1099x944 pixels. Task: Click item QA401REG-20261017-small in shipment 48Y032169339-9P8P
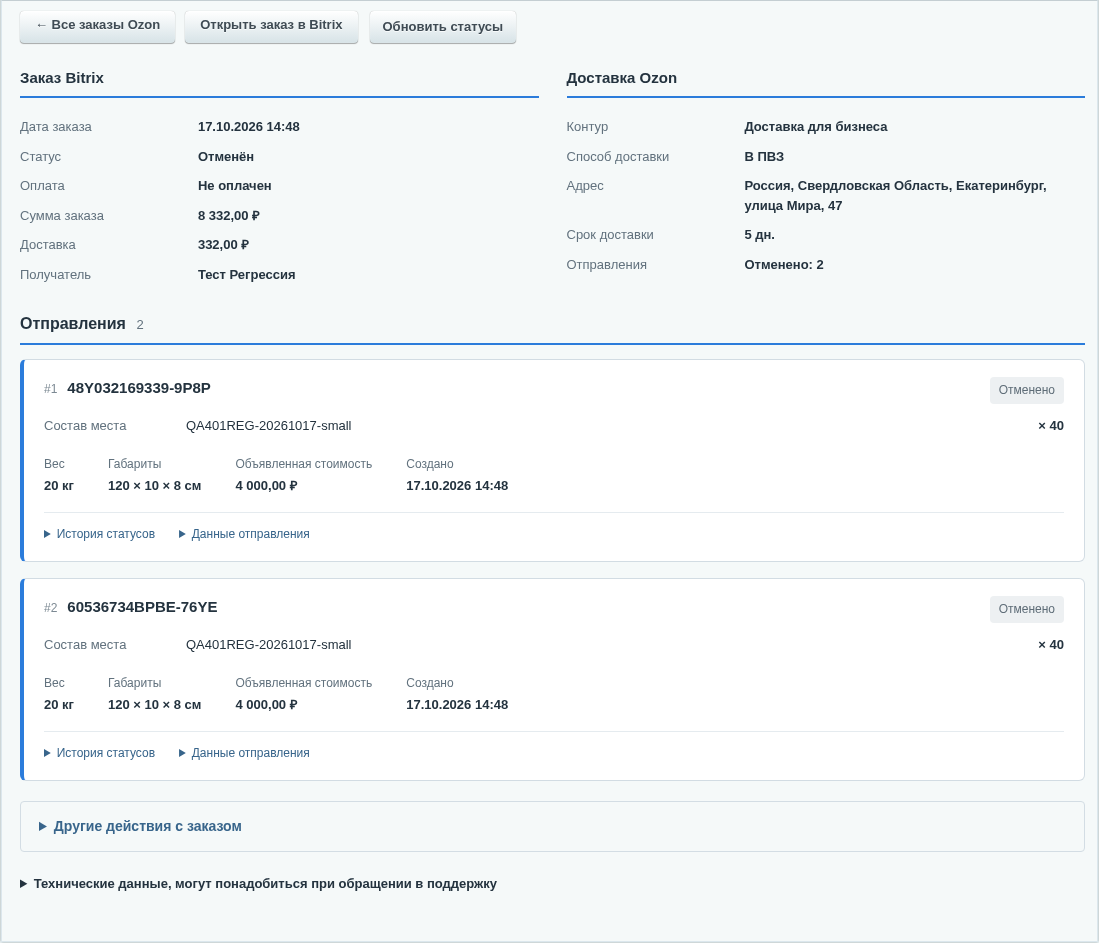tap(268, 426)
